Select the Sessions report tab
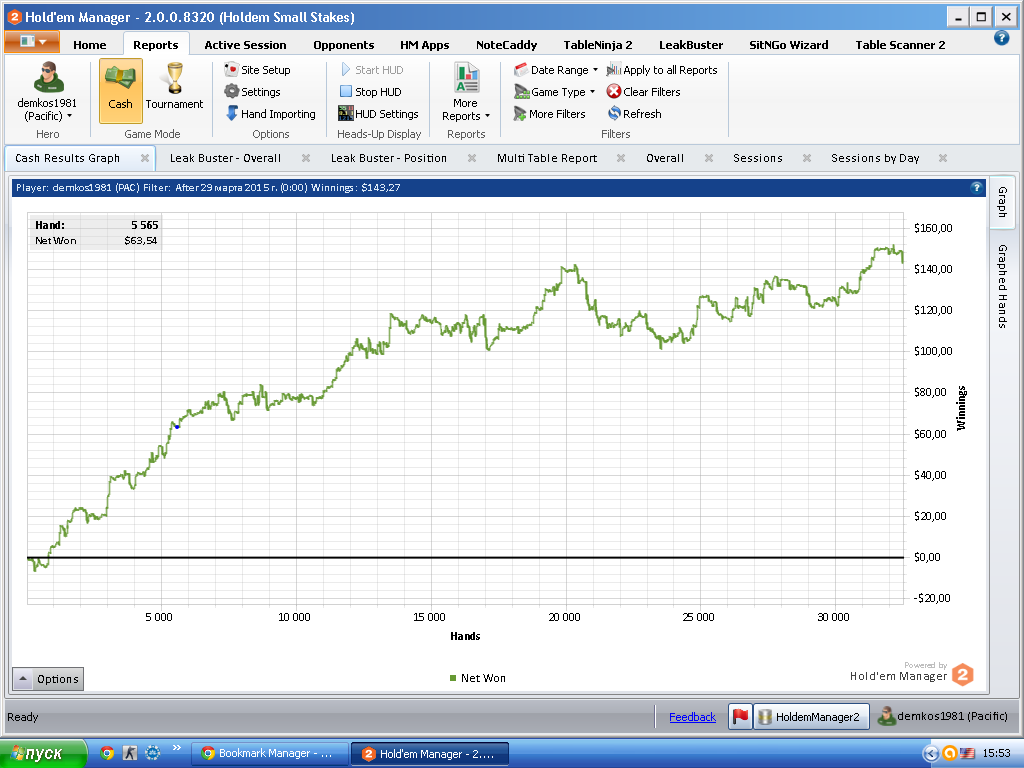Viewport: 1024px width, 768px height. (758, 158)
